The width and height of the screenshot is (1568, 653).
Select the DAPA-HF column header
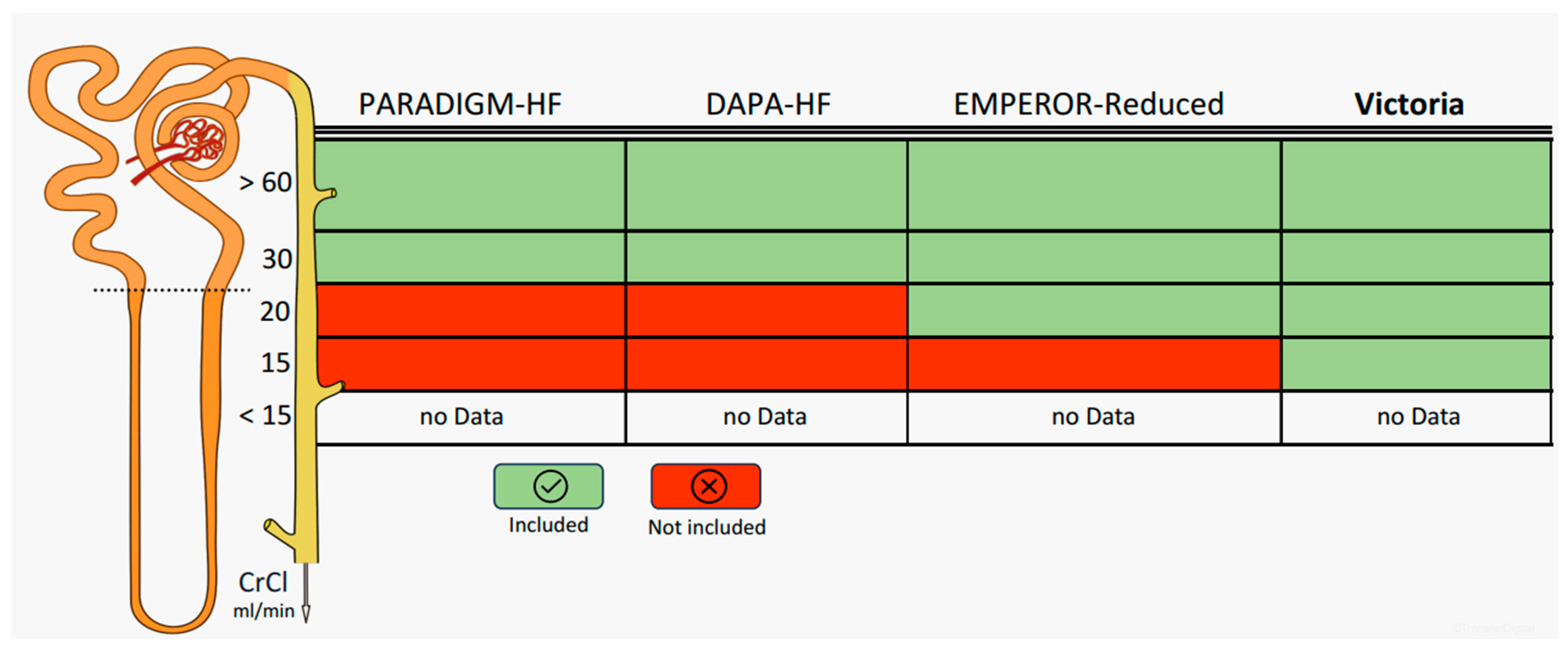pyautogui.click(x=768, y=104)
